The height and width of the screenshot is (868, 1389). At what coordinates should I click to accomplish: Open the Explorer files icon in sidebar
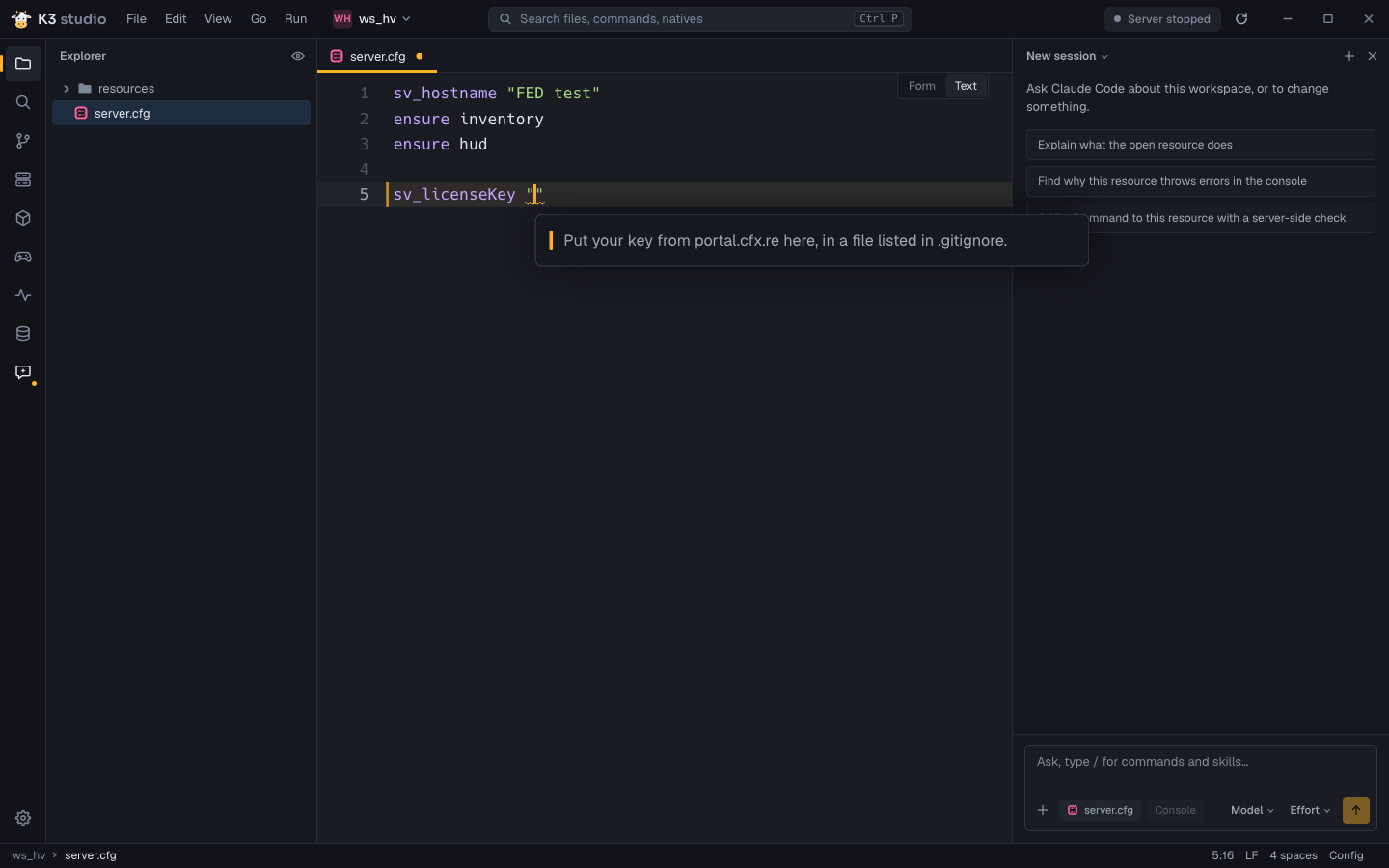[23, 64]
